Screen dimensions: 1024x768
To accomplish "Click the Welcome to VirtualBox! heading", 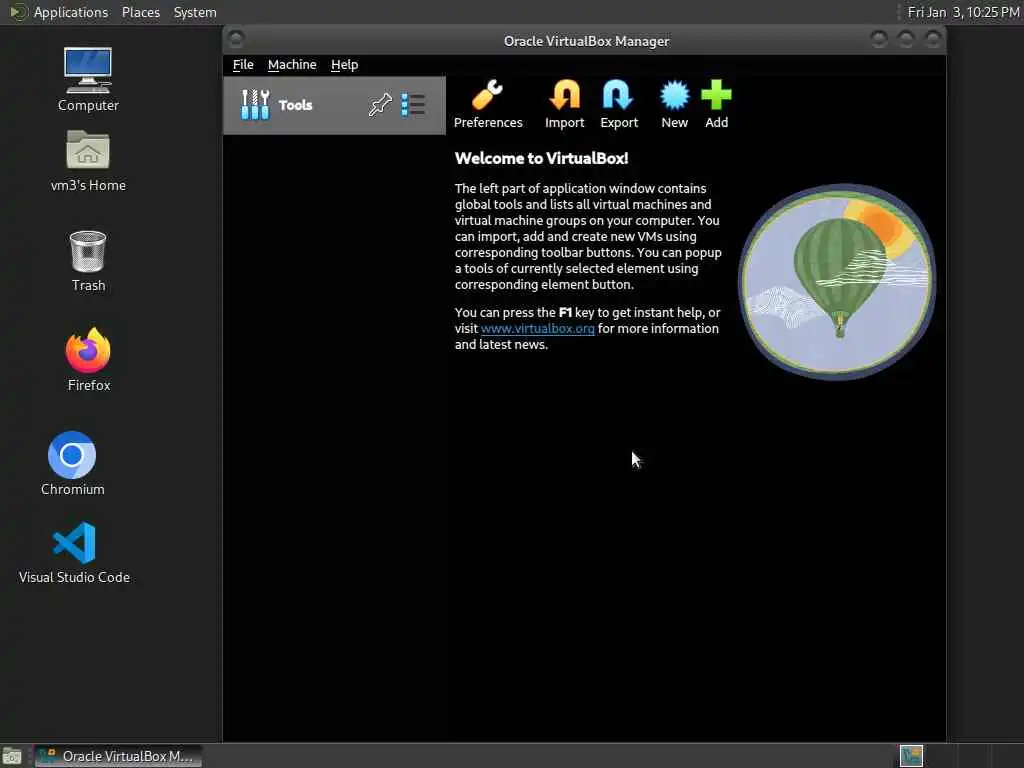I will pos(541,158).
